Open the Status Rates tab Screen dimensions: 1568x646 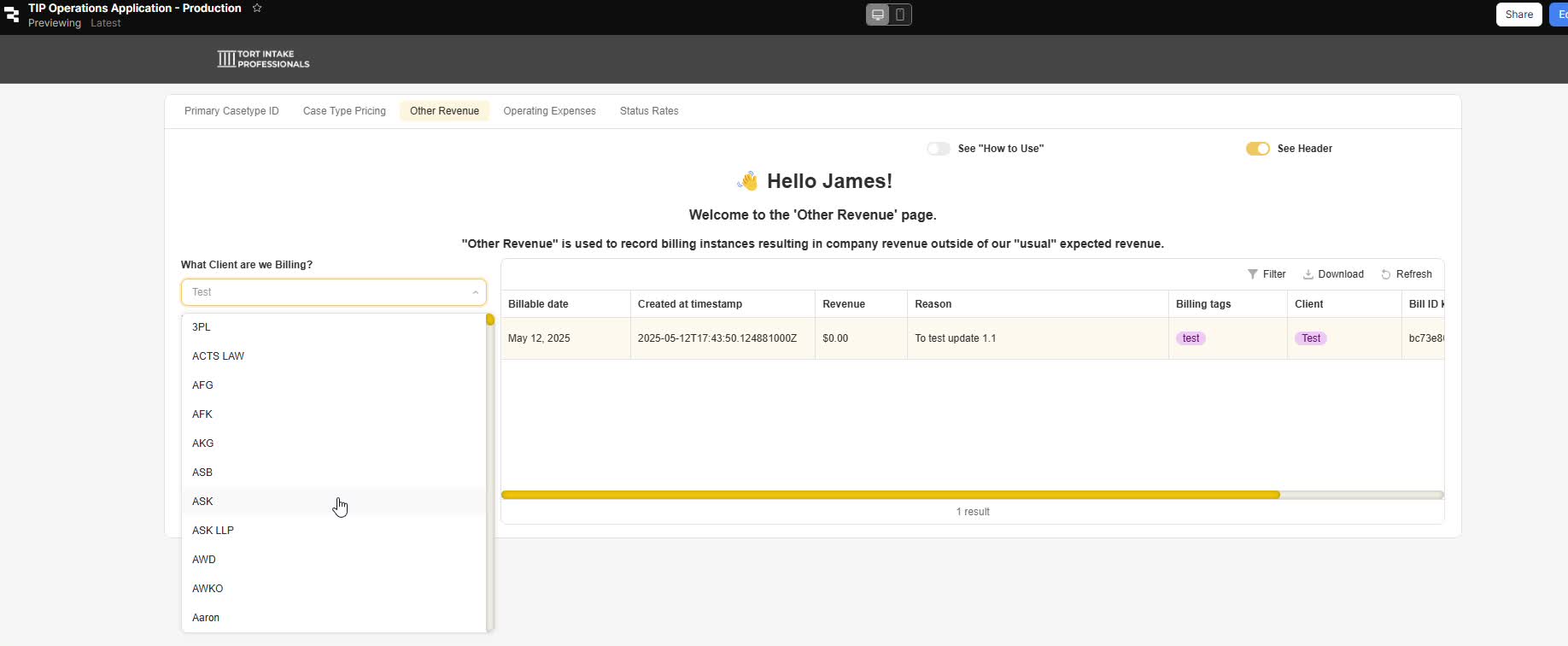click(649, 111)
